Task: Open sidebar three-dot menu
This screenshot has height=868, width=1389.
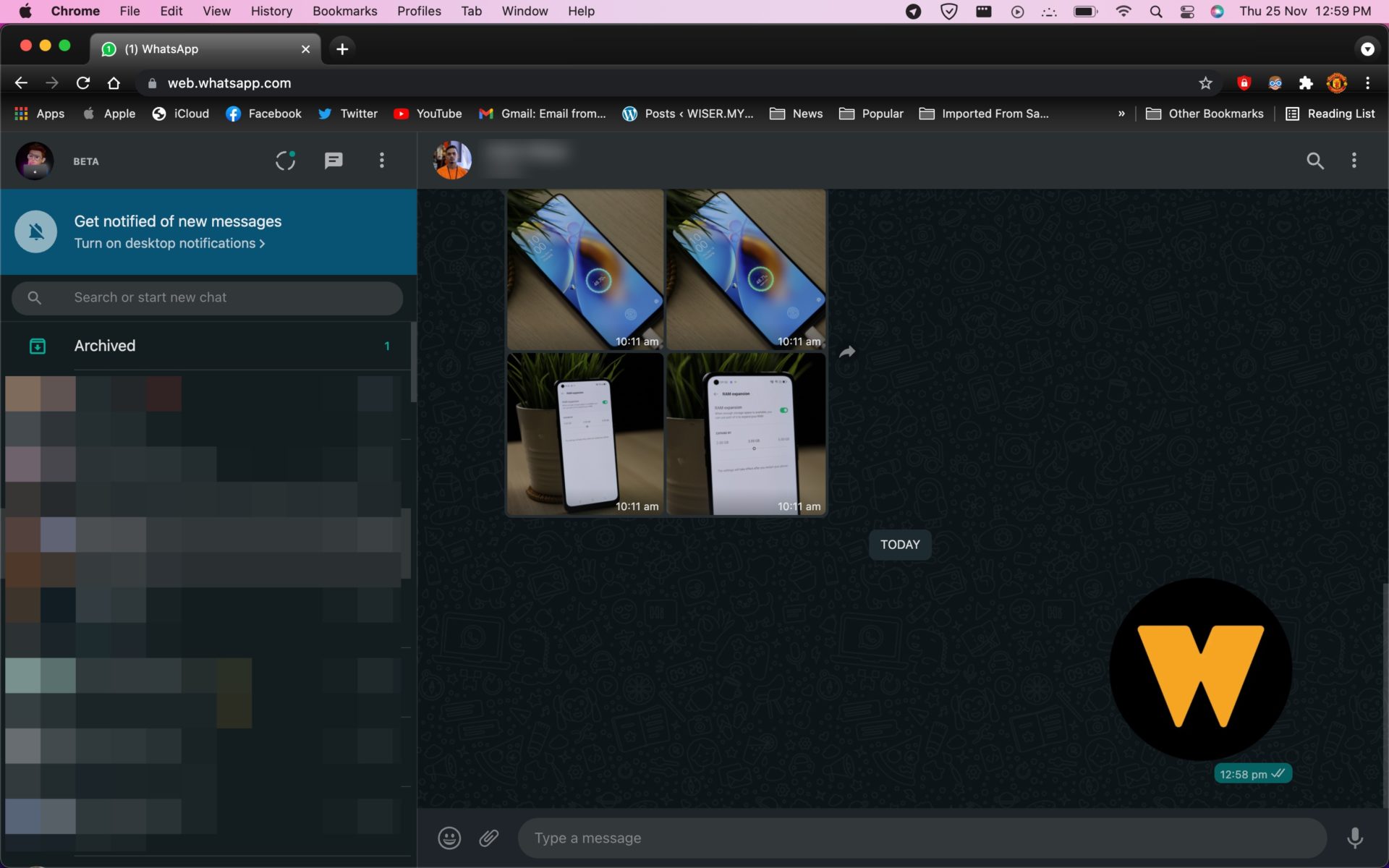Action: click(382, 161)
